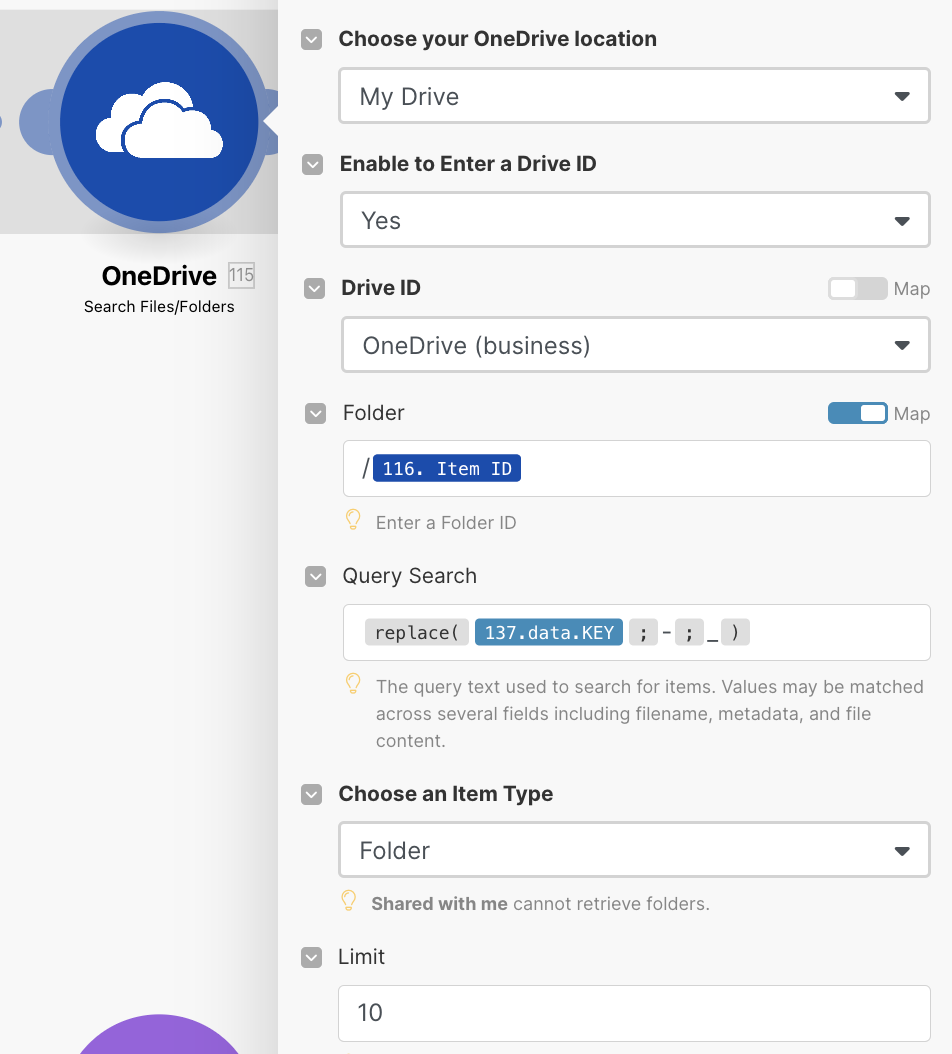Click the lightbulb hint next to Enter a Folder ID
Screen dimensions: 952x1054
point(353,520)
